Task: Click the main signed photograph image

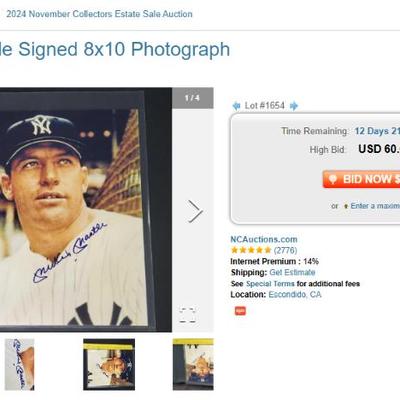Action: coord(86,210)
